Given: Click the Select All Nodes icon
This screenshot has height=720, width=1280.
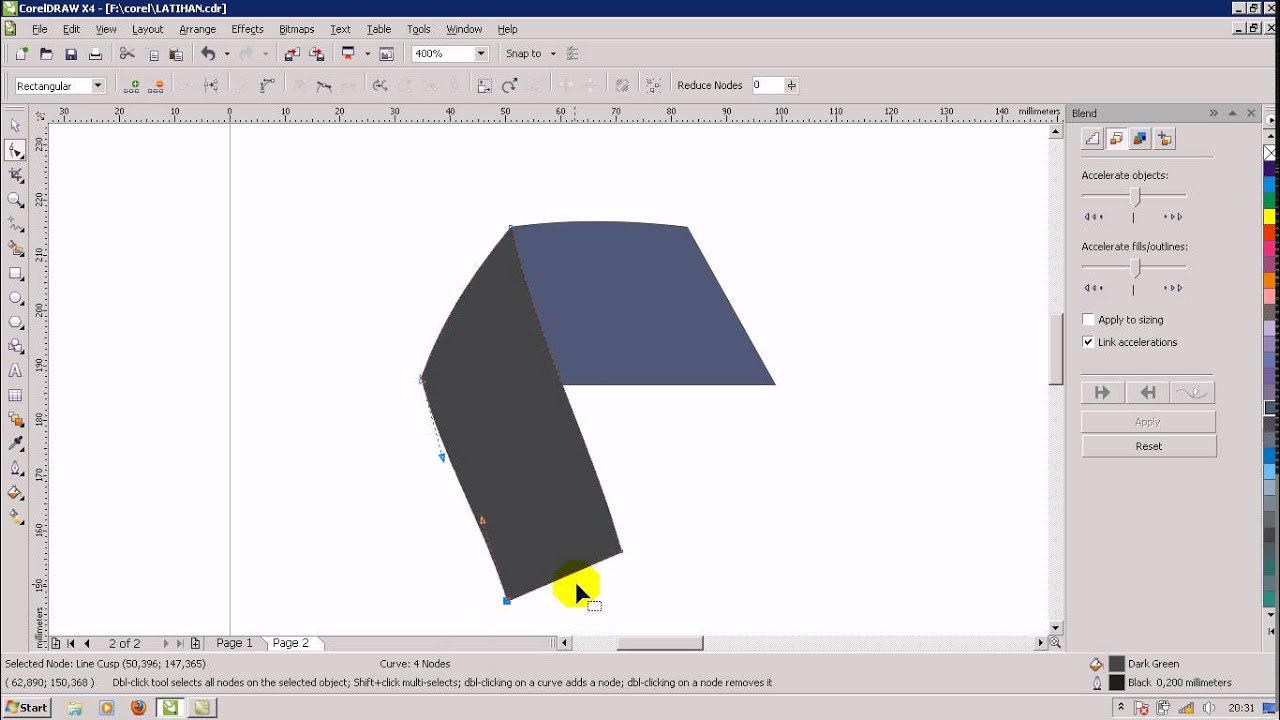Looking at the screenshot, I should point(653,86).
